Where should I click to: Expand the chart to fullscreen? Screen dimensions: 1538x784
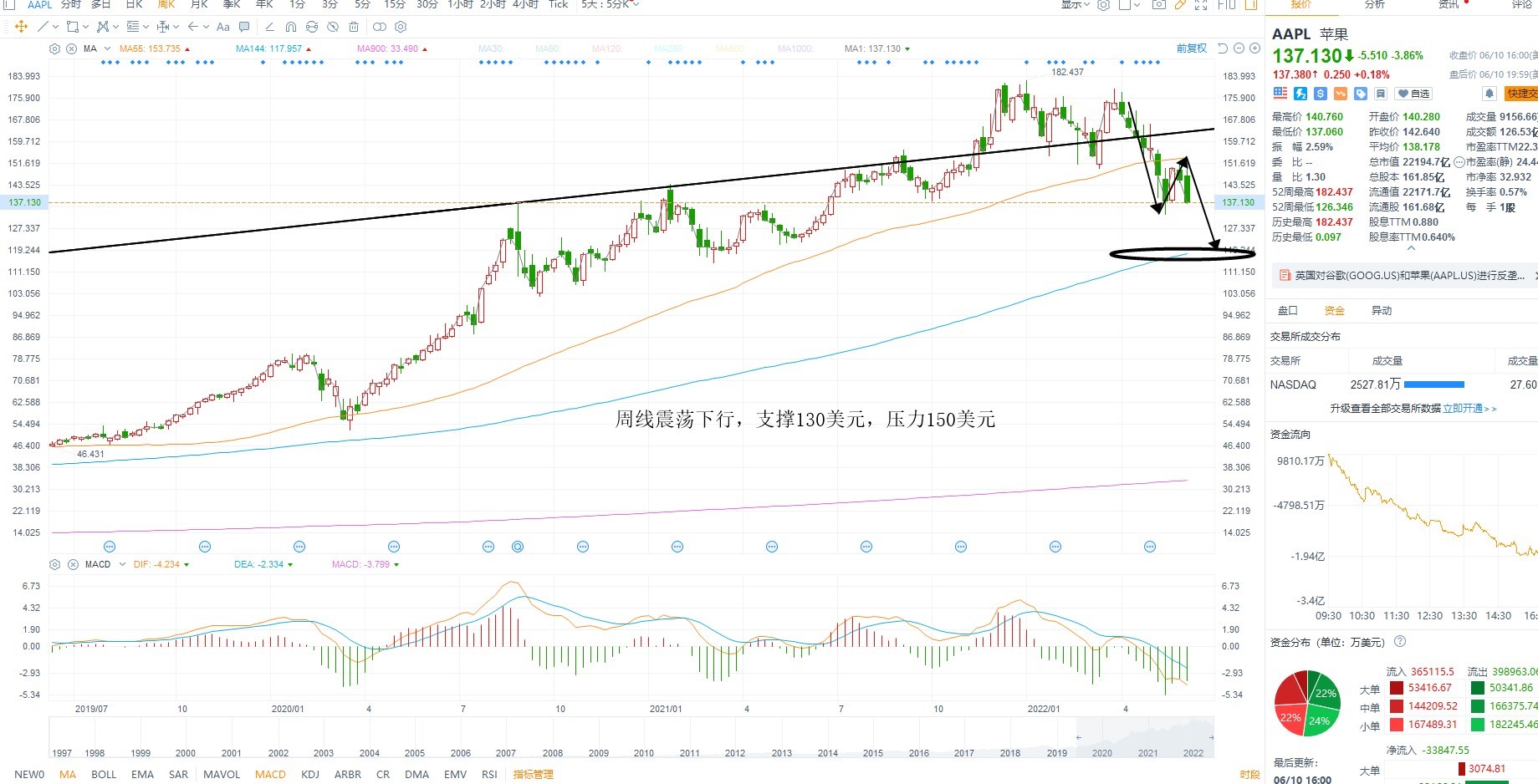[x=1201, y=4]
